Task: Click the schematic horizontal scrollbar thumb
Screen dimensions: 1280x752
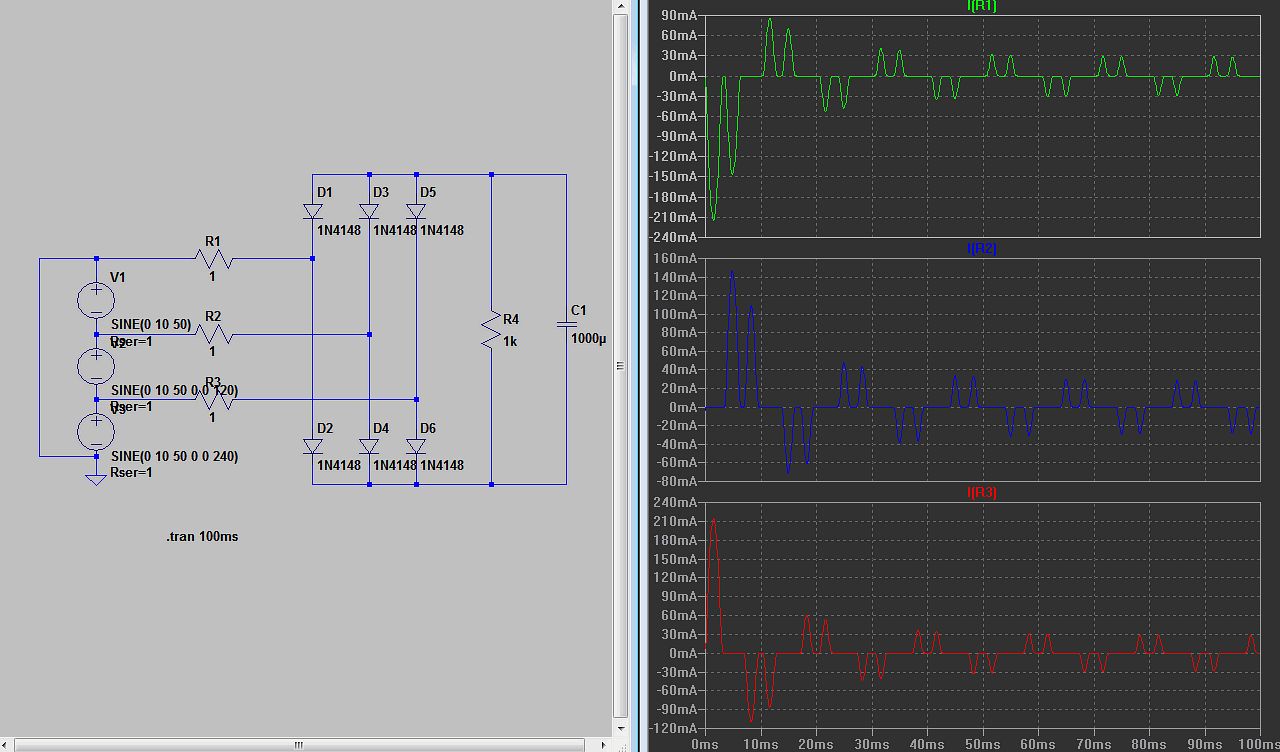Action: (297, 745)
